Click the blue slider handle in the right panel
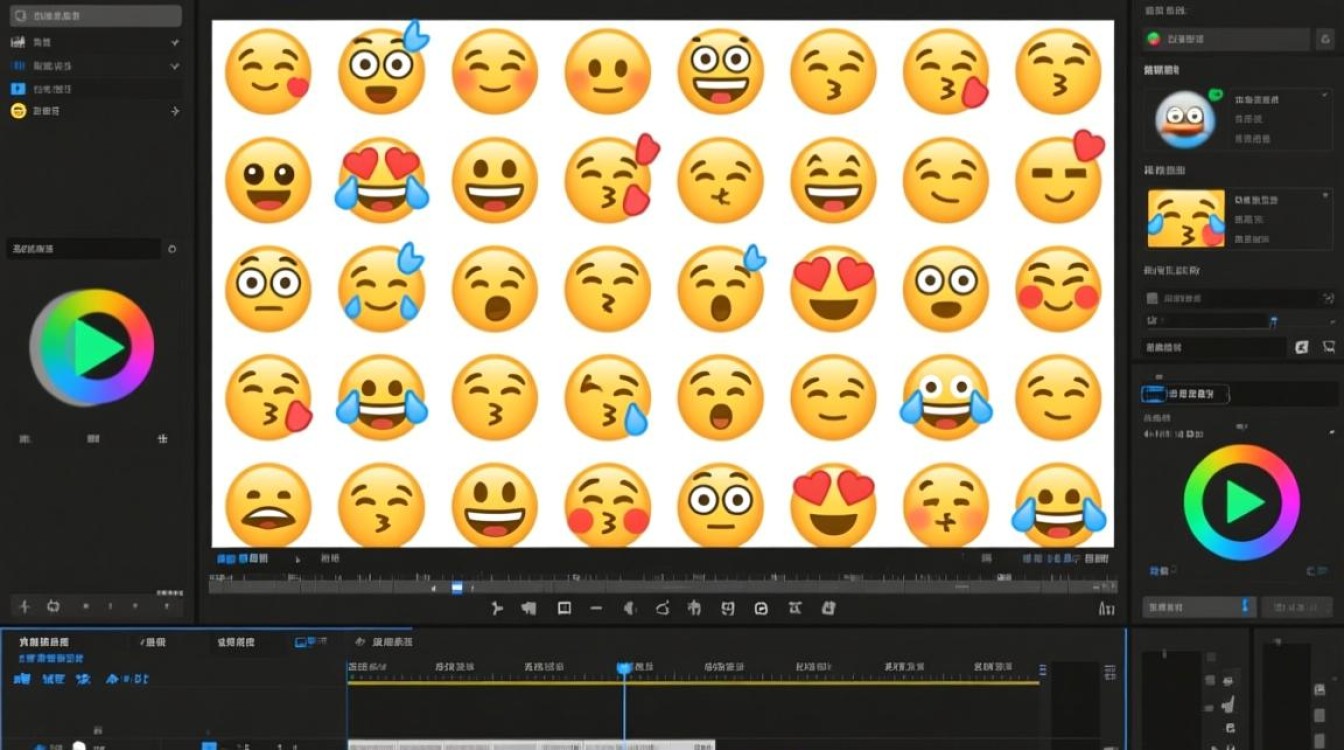The height and width of the screenshot is (750, 1344). click(1273, 321)
